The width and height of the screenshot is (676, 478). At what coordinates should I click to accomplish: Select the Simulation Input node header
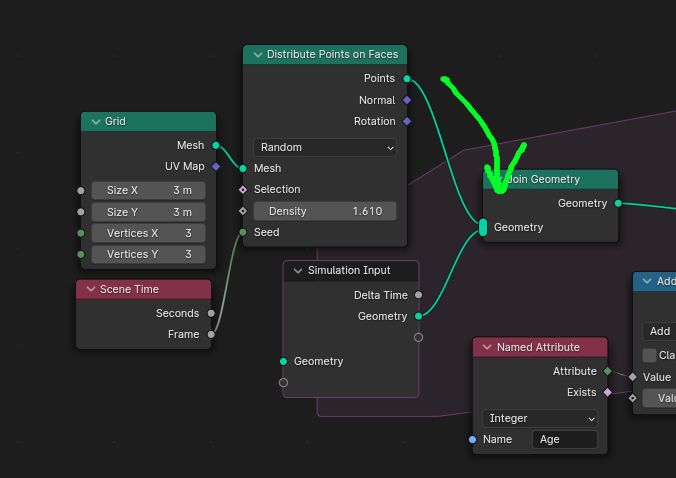tap(351, 271)
